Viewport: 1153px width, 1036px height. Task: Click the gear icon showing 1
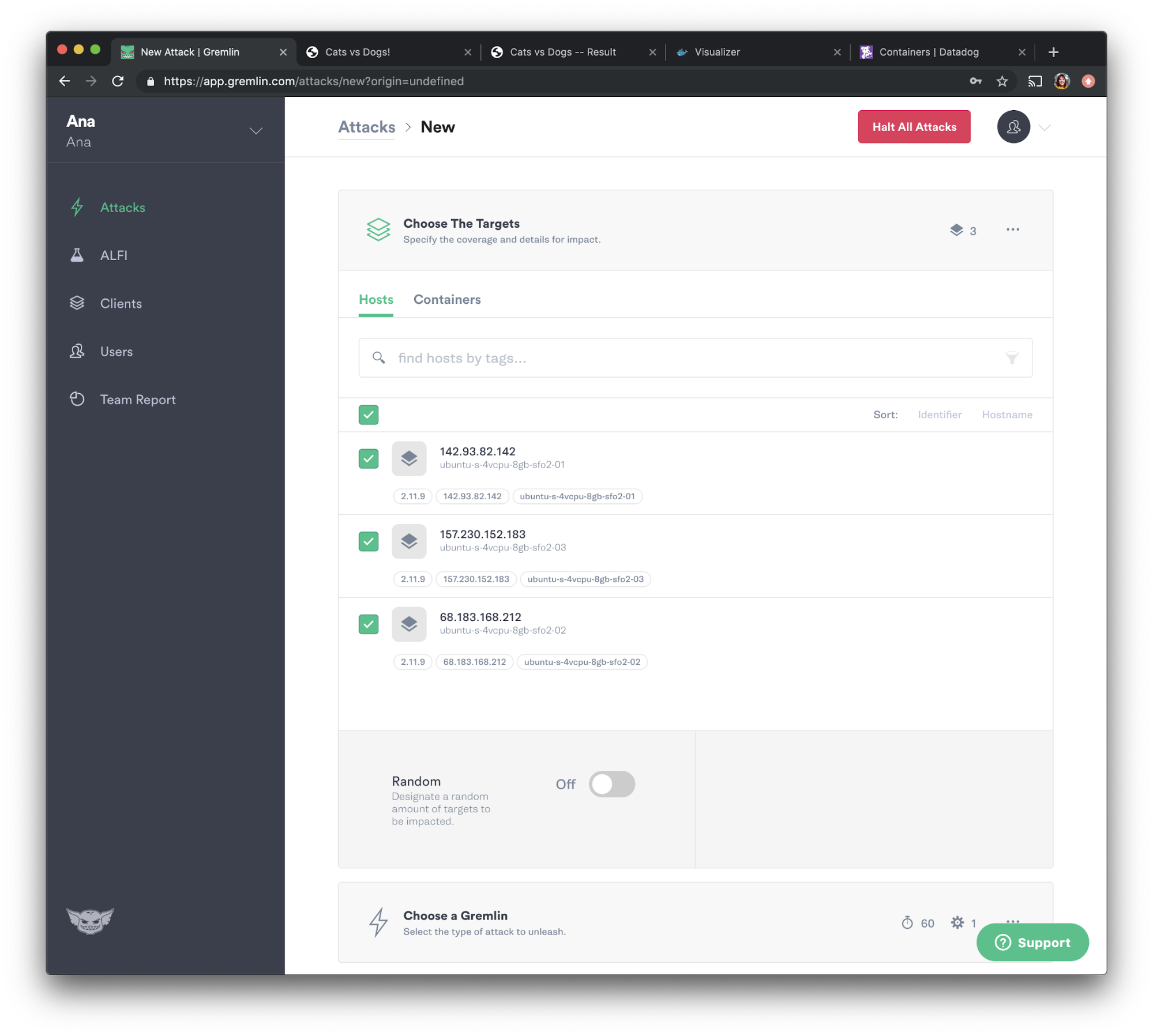[957, 922]
